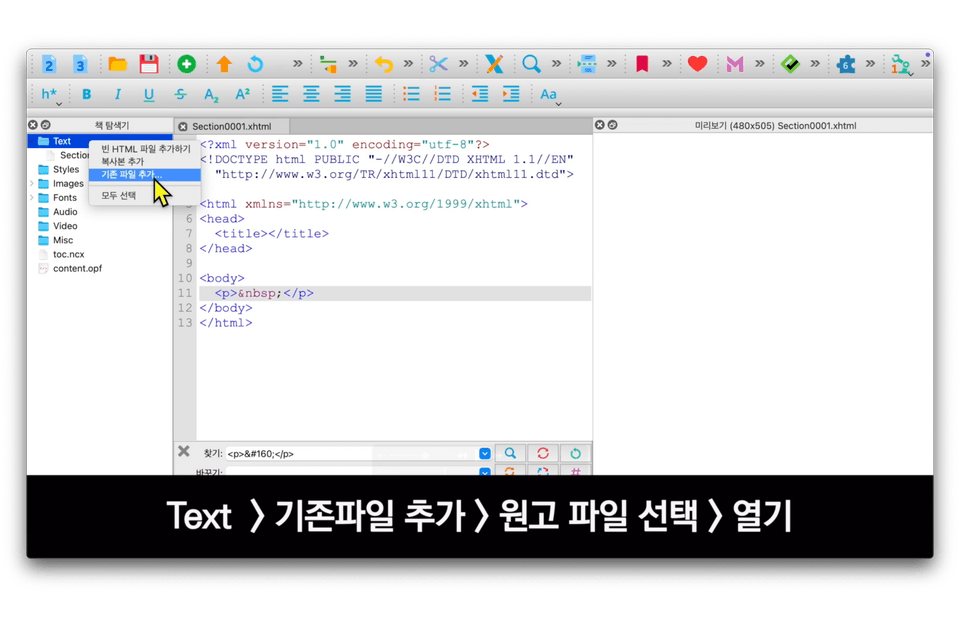
Task: Click the red replace-cycle button in find bar
Action: (x=542, y=454)
